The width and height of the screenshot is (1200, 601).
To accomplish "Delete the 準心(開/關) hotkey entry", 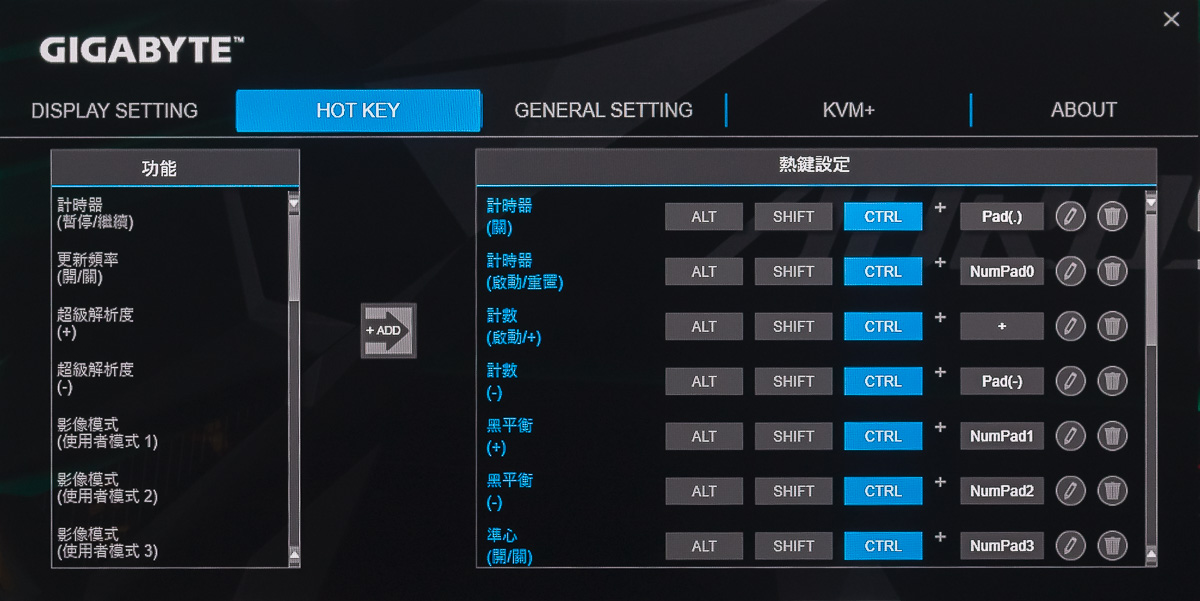I will (1112, 546).
